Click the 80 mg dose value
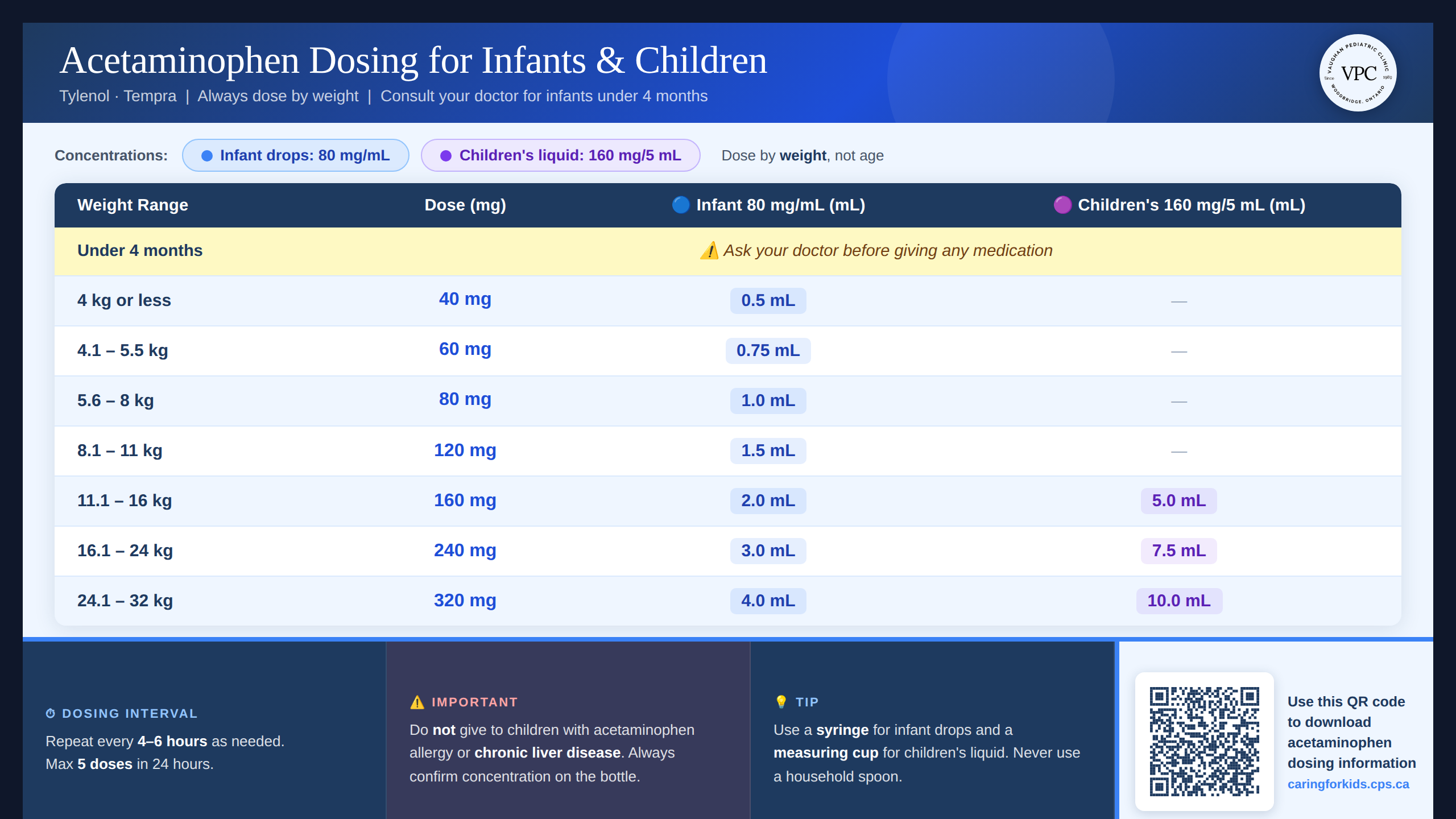This screenshot has width=1456, height=819. click(465, 399)
